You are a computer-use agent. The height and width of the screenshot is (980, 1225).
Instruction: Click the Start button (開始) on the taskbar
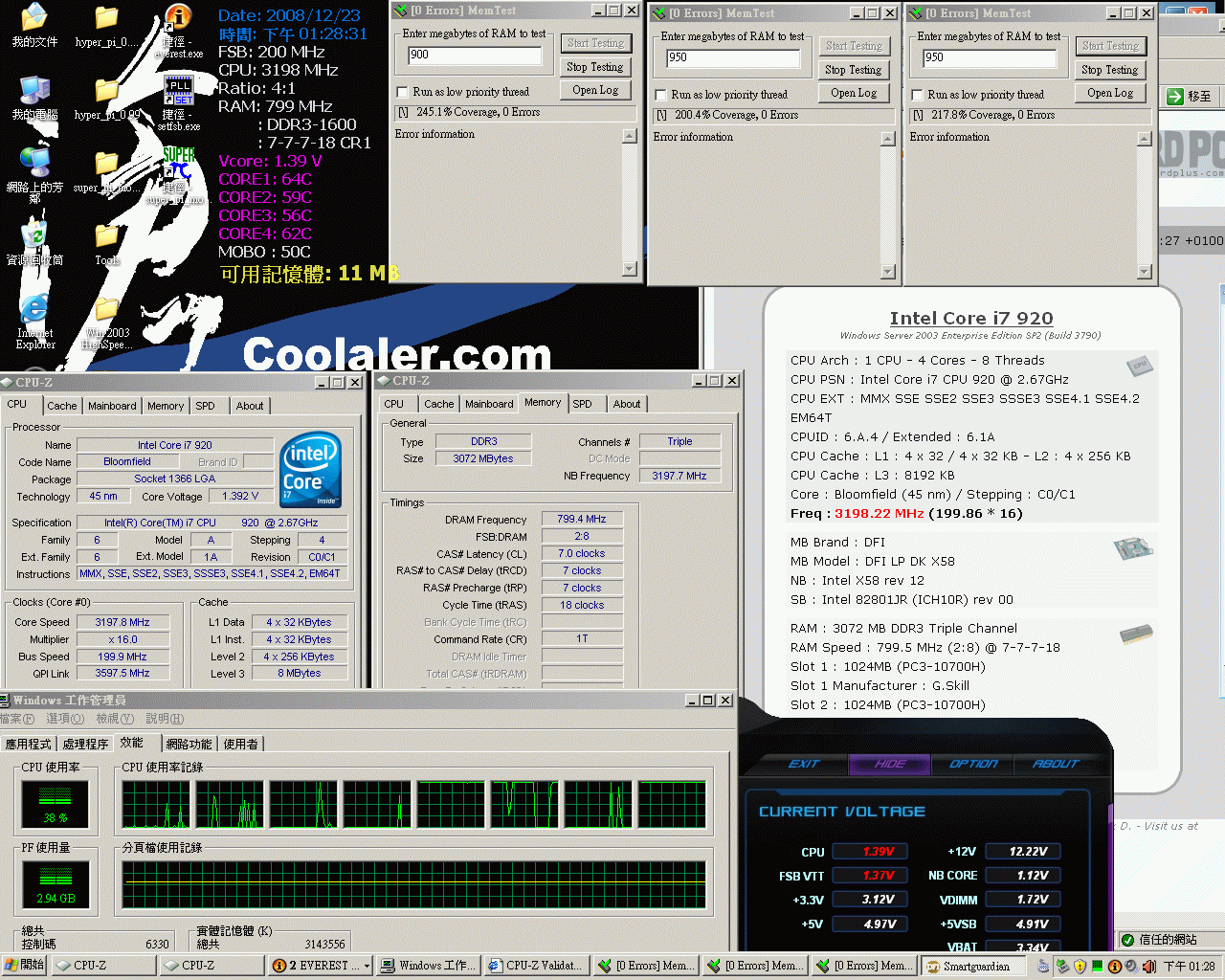pos(25,966)
